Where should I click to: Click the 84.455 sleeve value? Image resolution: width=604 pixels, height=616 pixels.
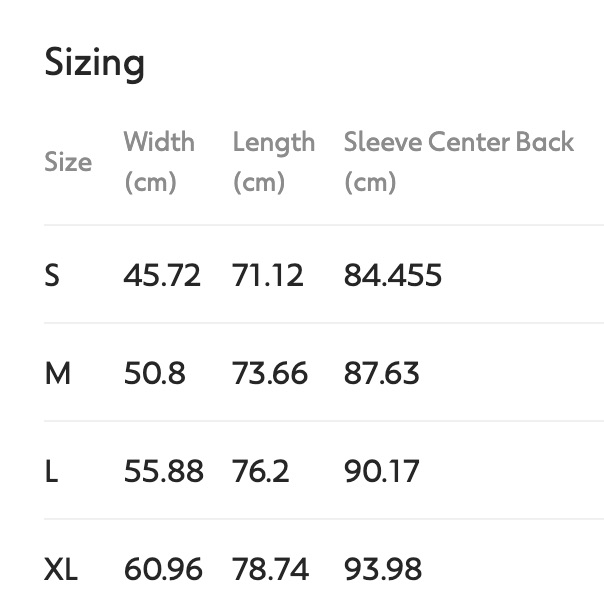click(x=392, y=275)
